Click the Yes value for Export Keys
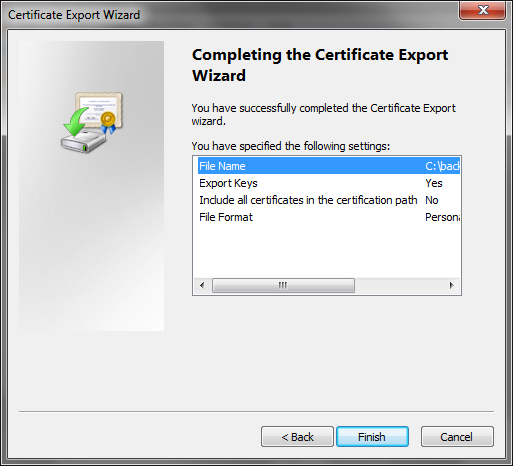513x466 pixels. tap(434, 183)
